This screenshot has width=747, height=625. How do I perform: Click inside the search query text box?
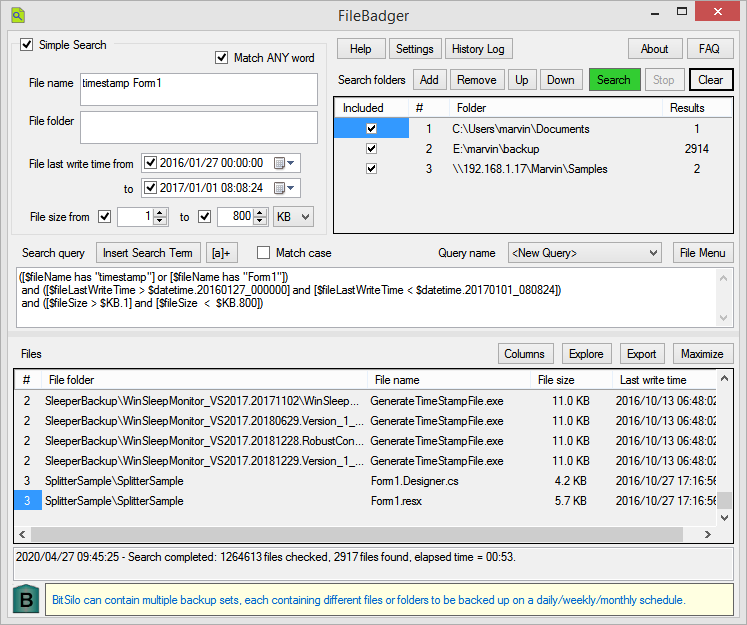365,297
